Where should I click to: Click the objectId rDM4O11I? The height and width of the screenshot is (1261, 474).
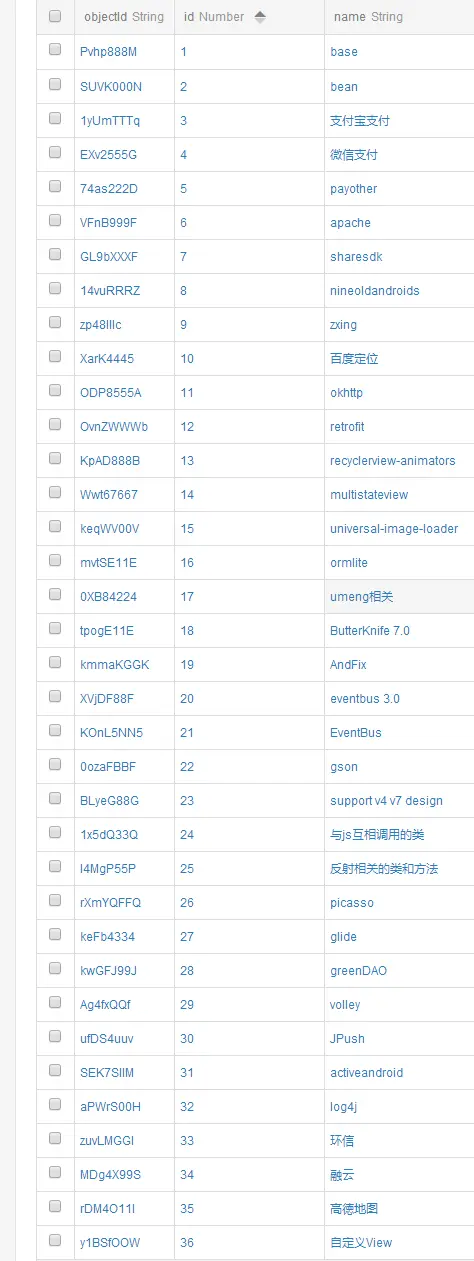click(x=107, y=1209)
